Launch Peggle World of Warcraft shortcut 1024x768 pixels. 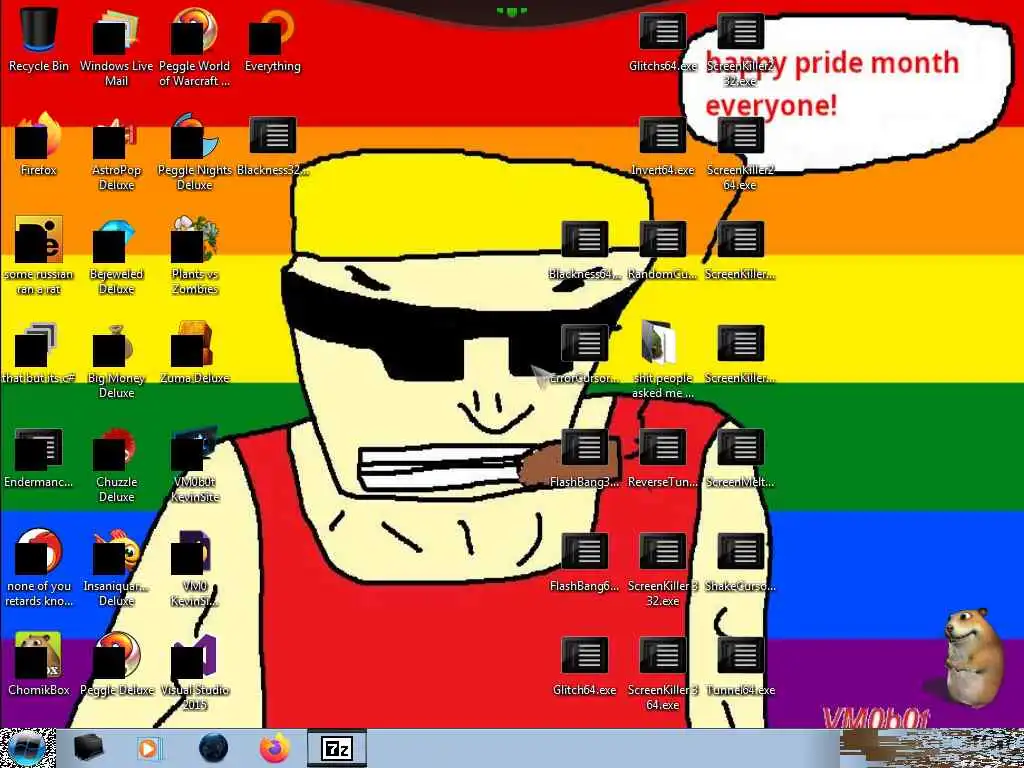tap(195, 47)
